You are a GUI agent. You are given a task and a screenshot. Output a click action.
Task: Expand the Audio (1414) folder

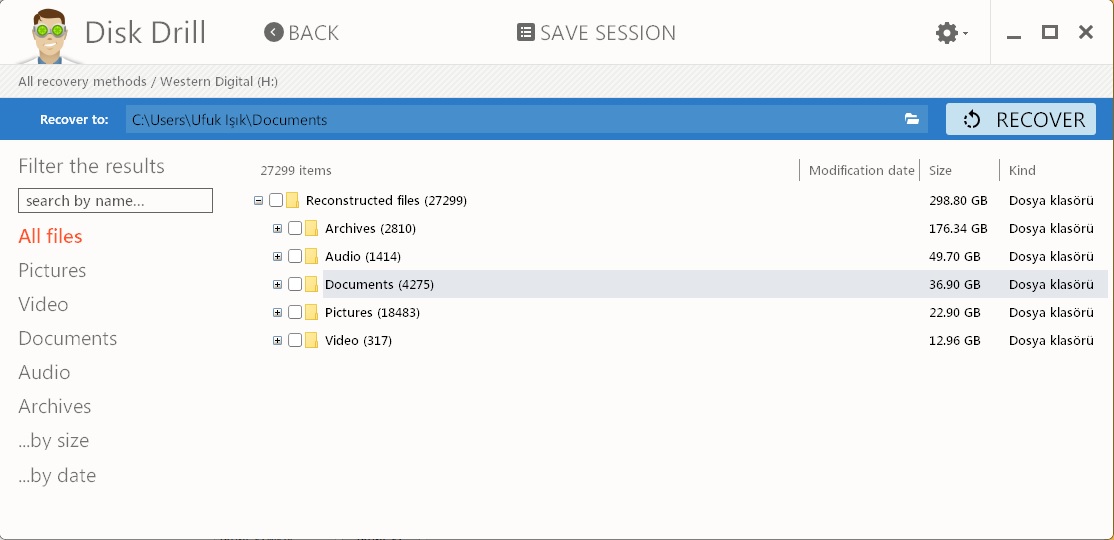click(277, 256)
